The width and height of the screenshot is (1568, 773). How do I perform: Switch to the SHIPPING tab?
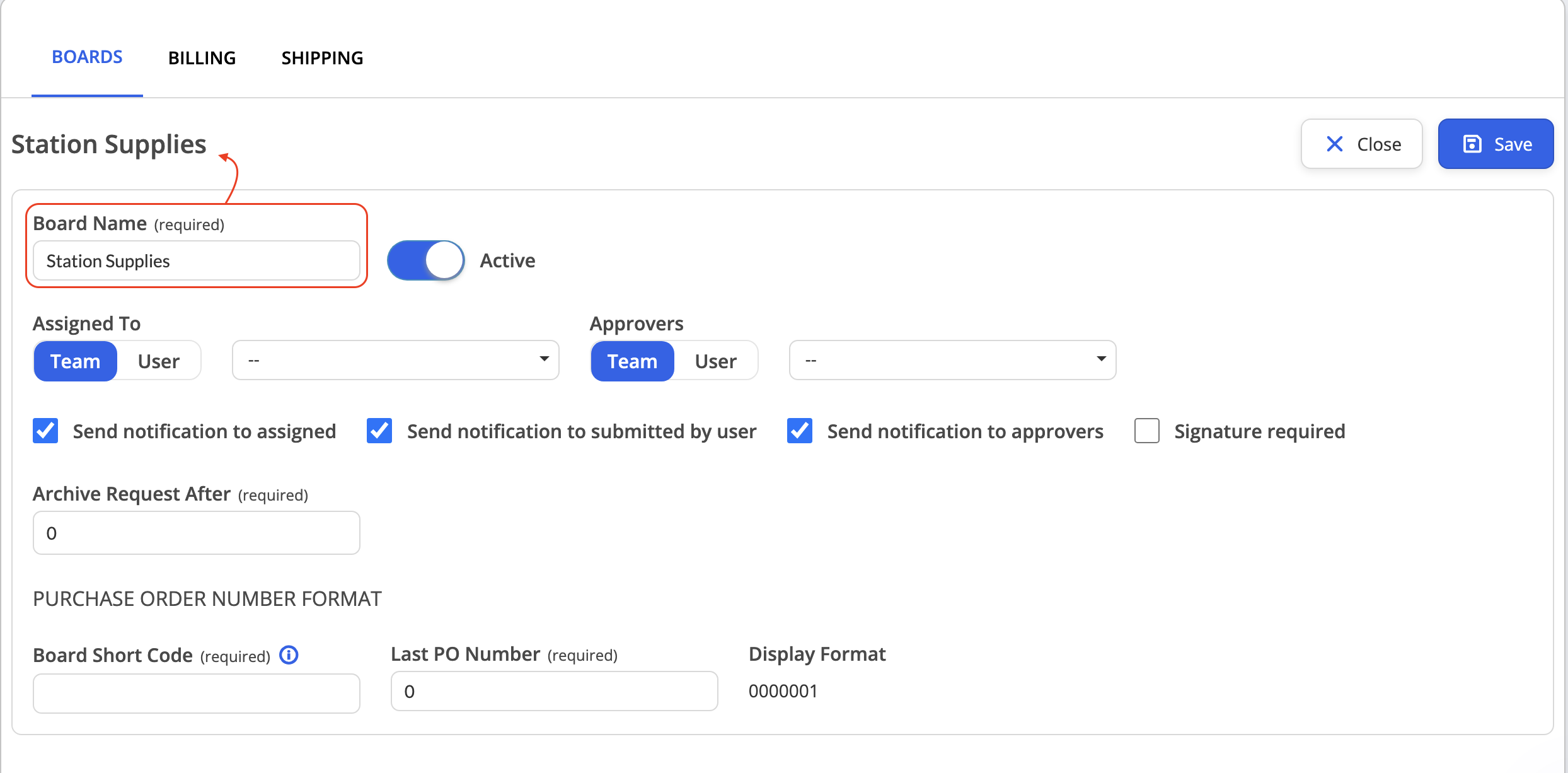click(x=322, y=58)
